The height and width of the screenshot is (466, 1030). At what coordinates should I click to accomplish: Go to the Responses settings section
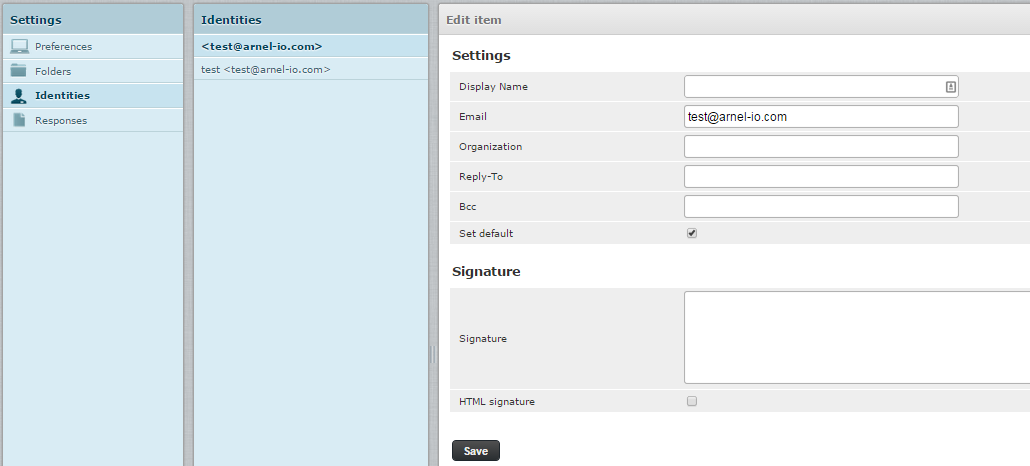click(61, 120)
